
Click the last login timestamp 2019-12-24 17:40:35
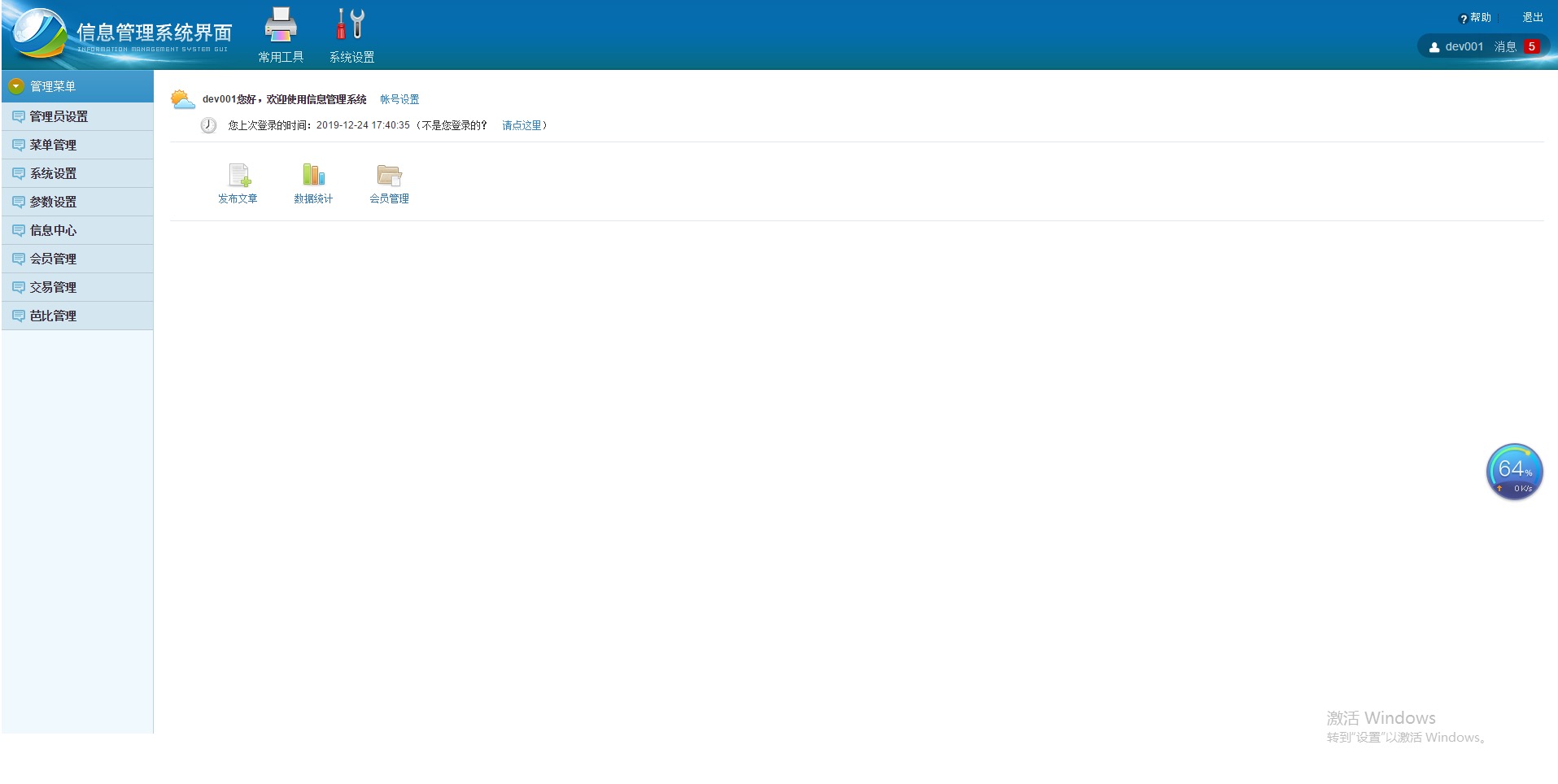click(x=363, y=125)
